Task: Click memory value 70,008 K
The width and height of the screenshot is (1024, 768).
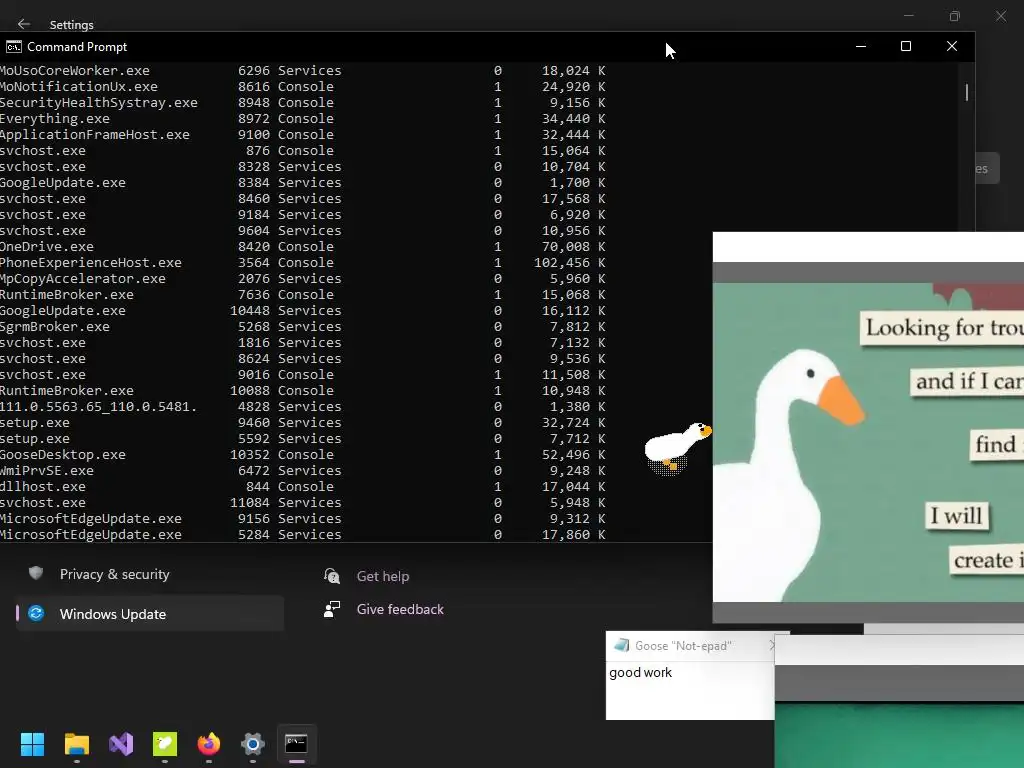Action: [x=573, y=247]
